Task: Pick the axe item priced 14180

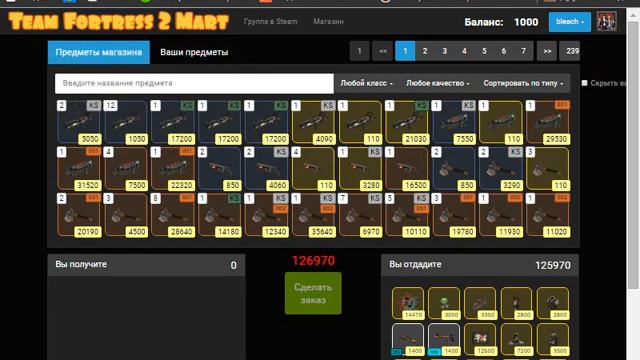Action: coord(220,216)
